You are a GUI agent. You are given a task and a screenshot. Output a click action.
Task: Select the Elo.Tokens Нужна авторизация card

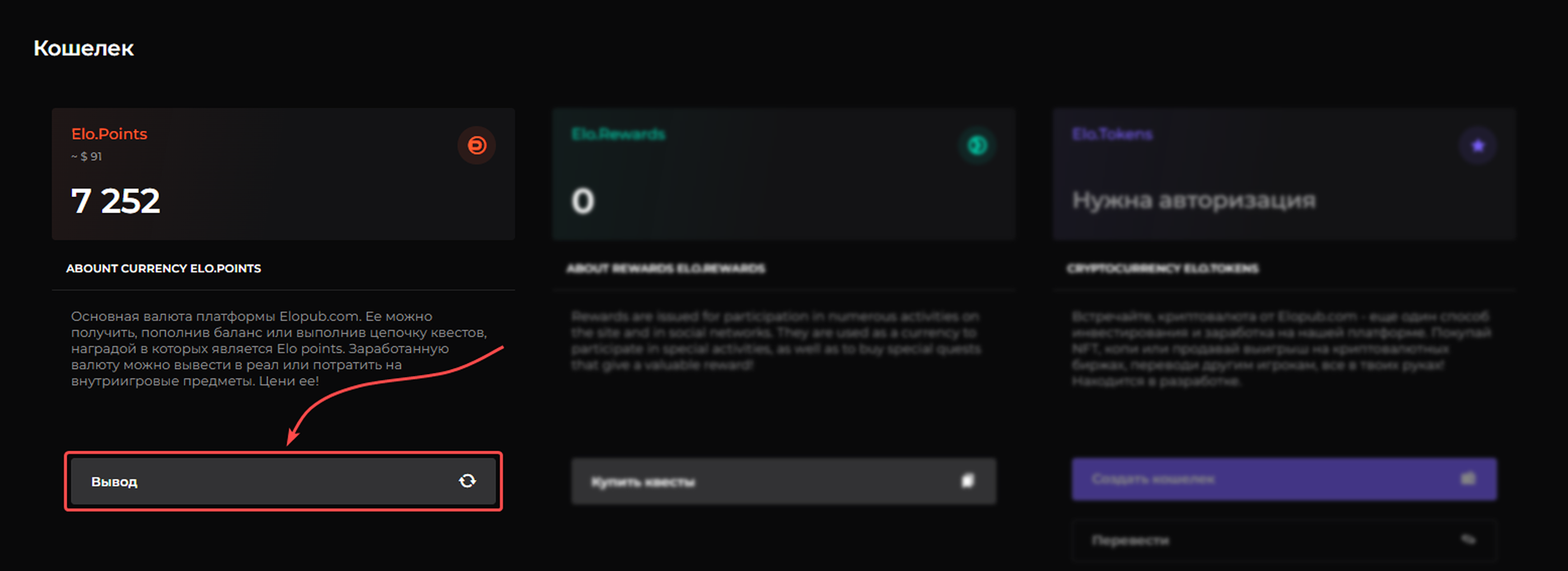1284,174
